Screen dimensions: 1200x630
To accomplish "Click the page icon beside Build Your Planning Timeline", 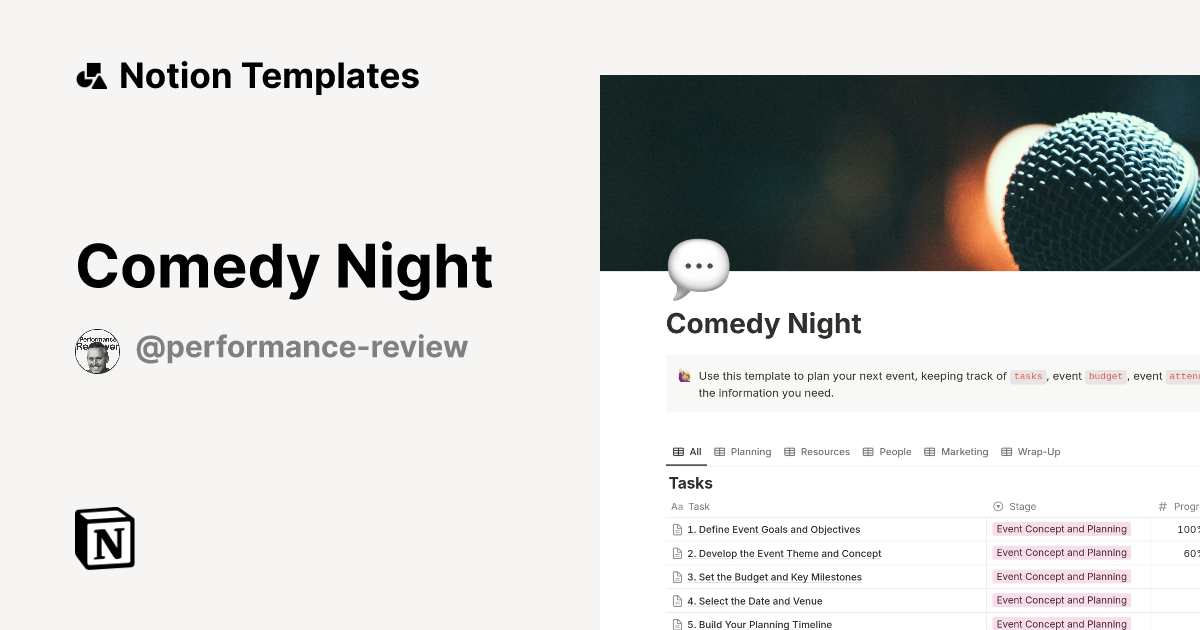I will coord(677,623).
